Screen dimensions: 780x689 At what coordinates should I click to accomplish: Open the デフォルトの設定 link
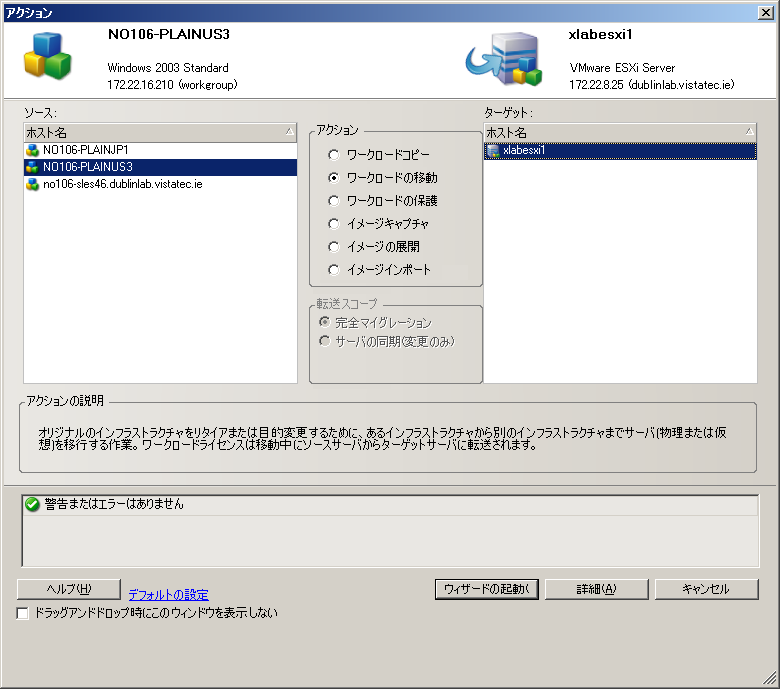click(169, 594)
